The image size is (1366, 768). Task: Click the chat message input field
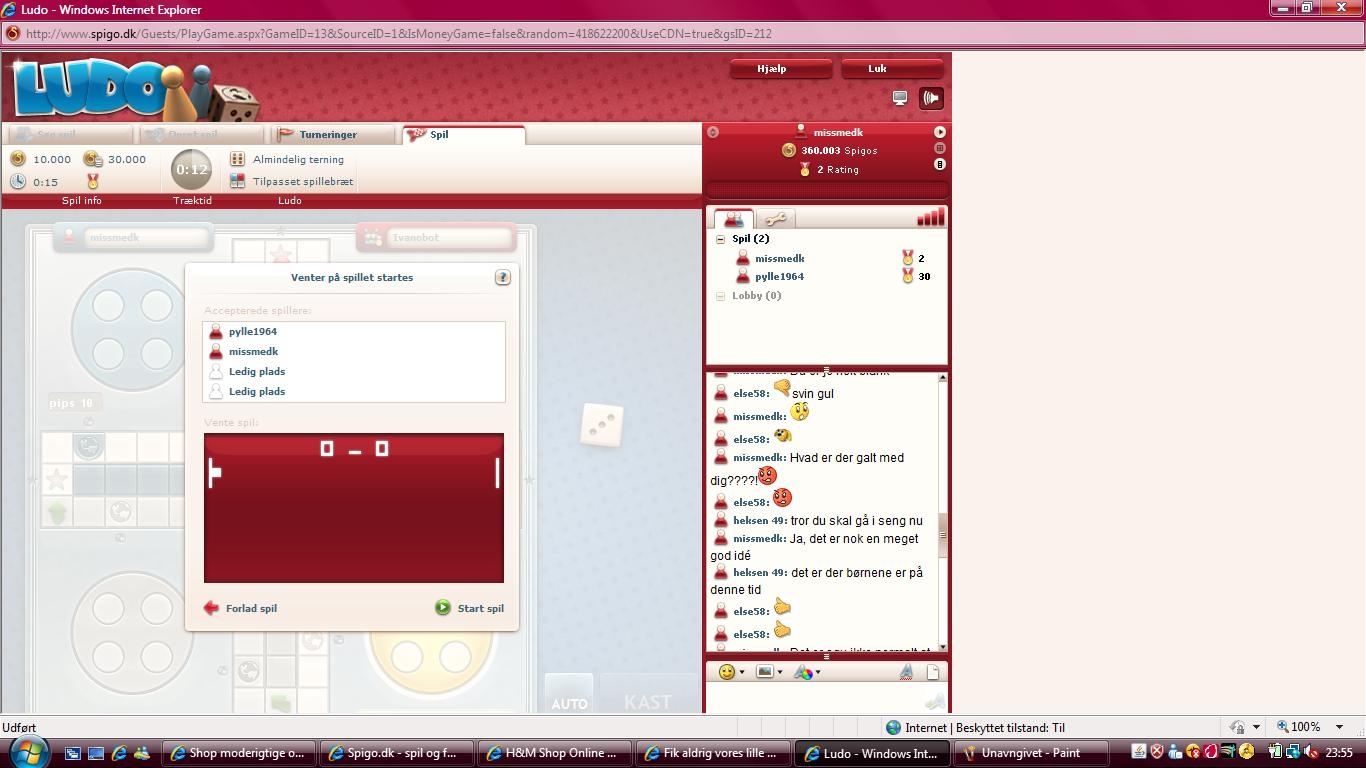[x=815, y=699]
